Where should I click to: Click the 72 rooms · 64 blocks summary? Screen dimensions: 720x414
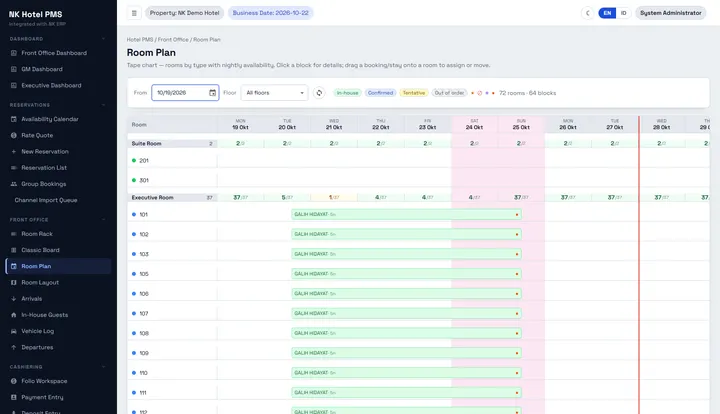pyautogui.click(x=527, y=93)
